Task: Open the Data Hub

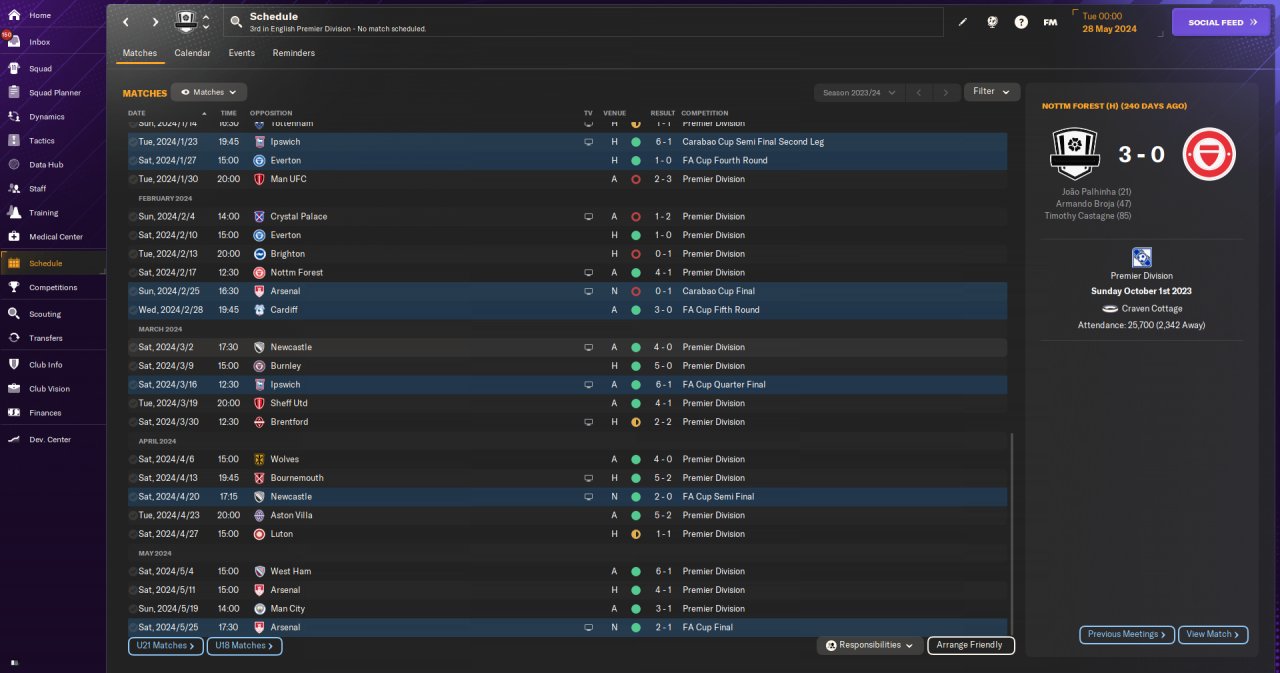Action: pyautogui.click(x=46, y=165)
